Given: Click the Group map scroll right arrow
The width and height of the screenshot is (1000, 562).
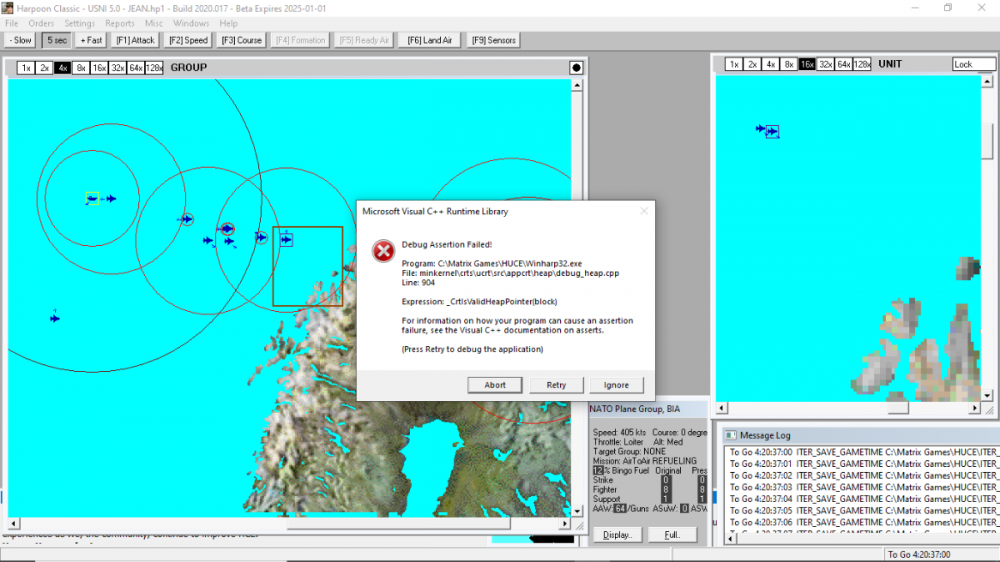Looking at the screenshot, I should (564, 524).
